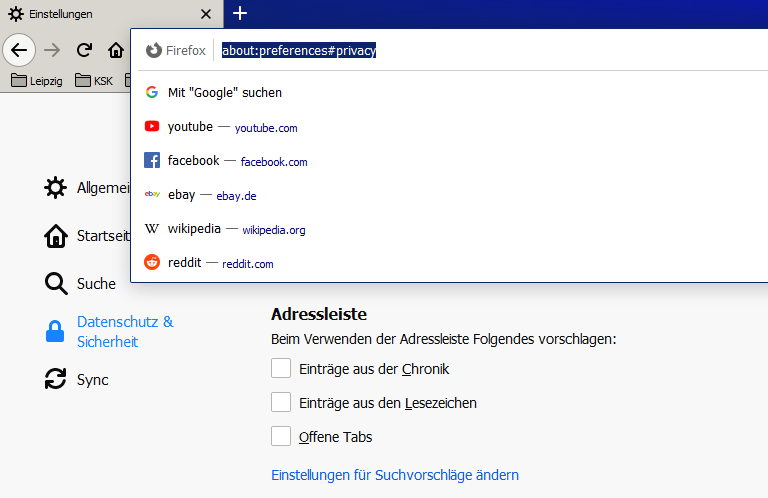Open the Sync settings category
768x498 pixels.
pyautogui.click(x=76, y=379)
